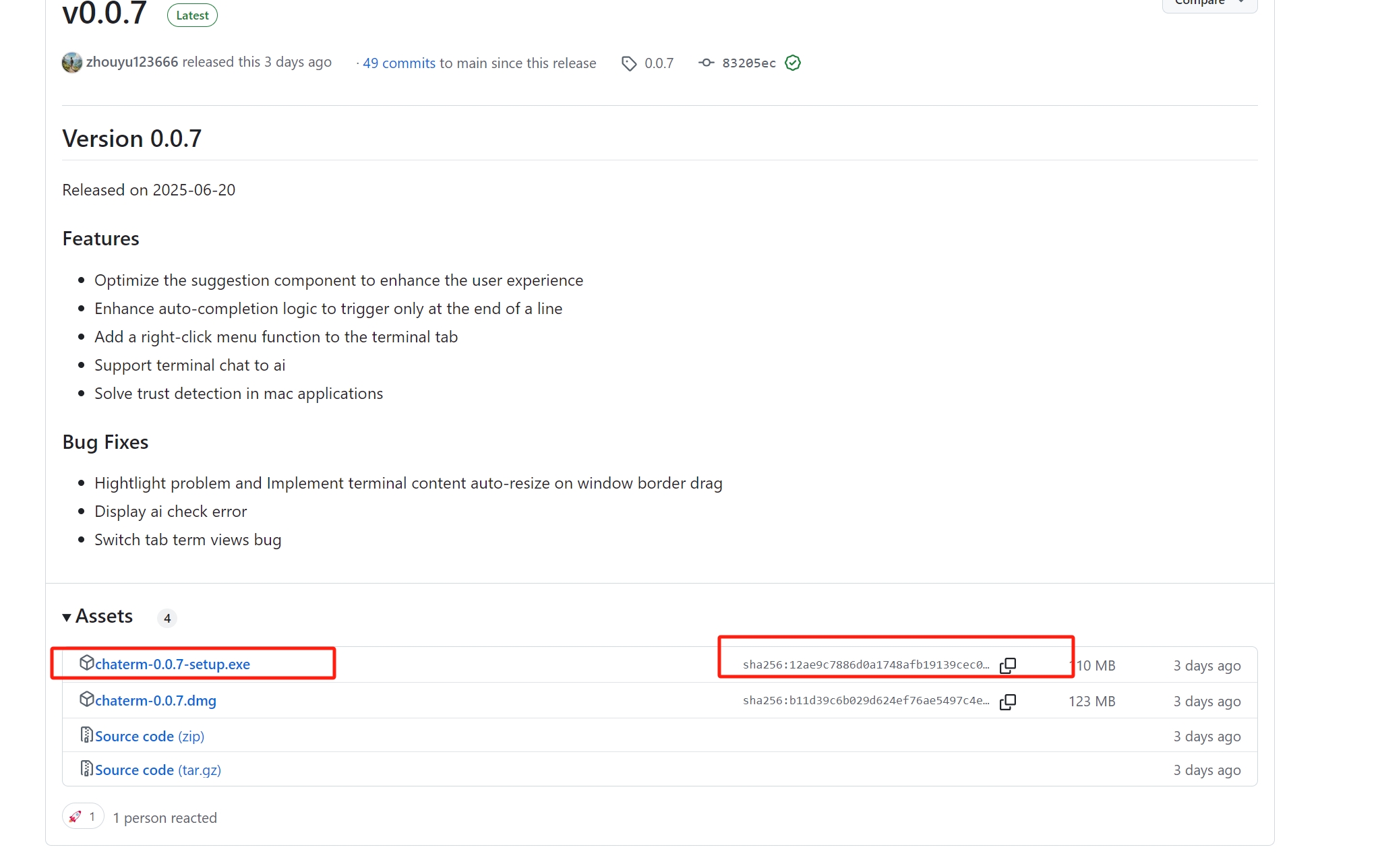
Task: Open the 49 commits link
Action: [399, 63]
